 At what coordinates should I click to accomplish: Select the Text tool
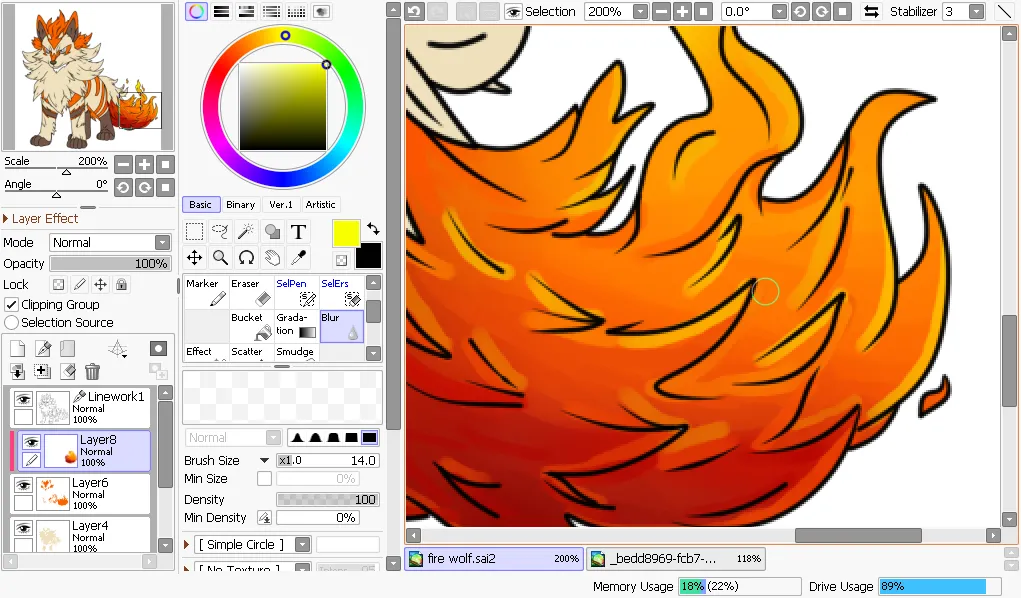click(298, 232)
